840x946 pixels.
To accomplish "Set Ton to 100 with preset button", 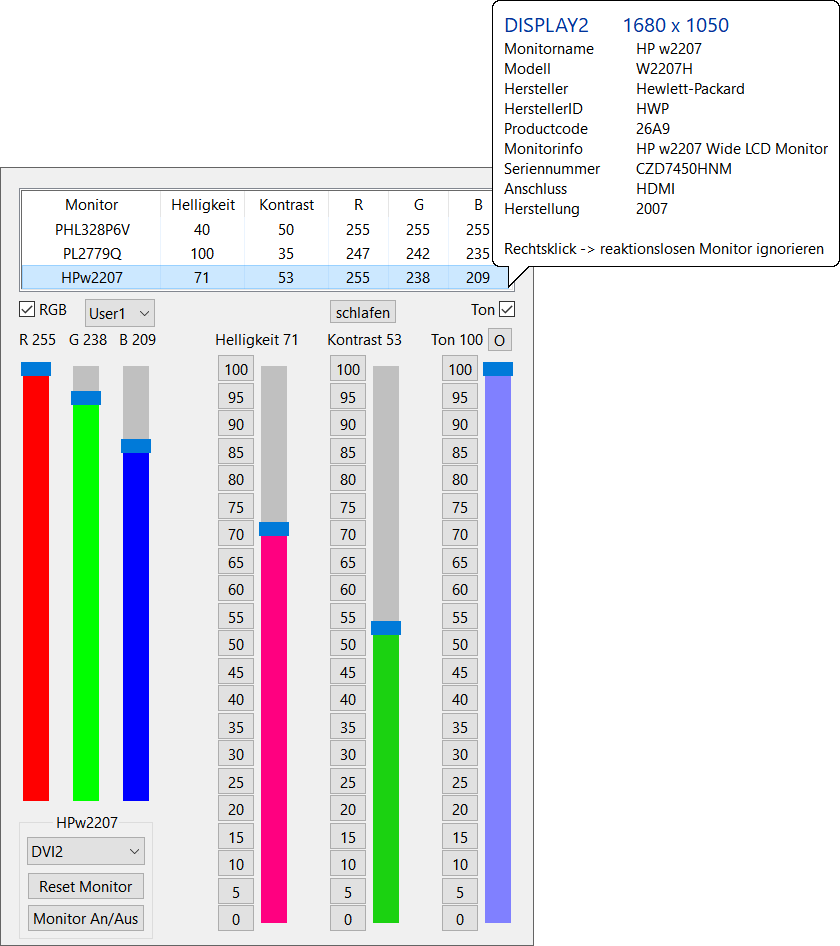I will tap(460, 369).
